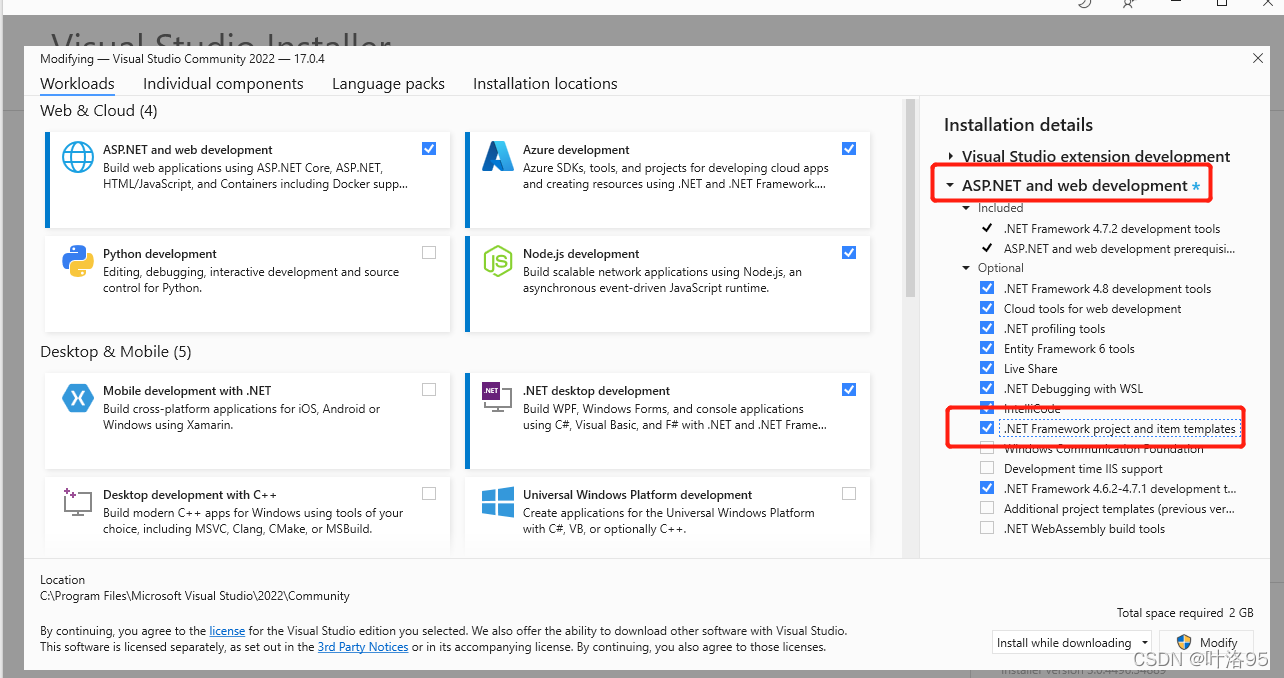This screenshot has height=678, width=1284.
Task: Click the Node.js development hexagon icon
Action: point(497,261)
